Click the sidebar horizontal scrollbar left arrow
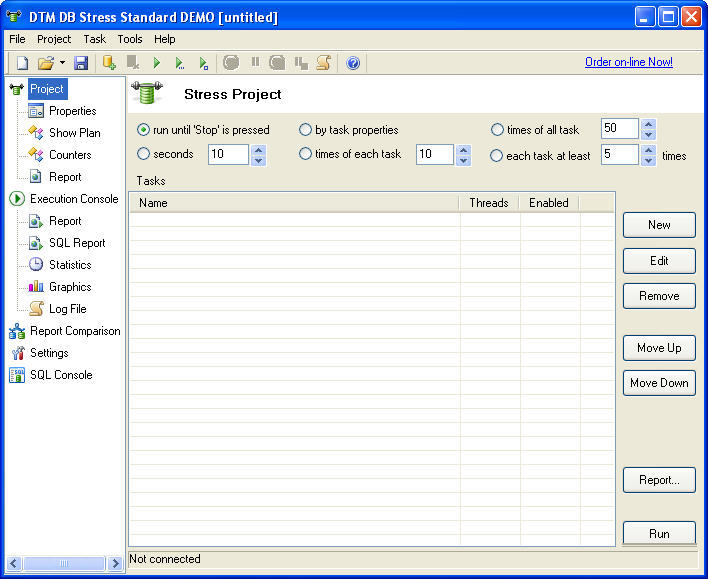Viewport: 708px width, 579px height. 14,563
